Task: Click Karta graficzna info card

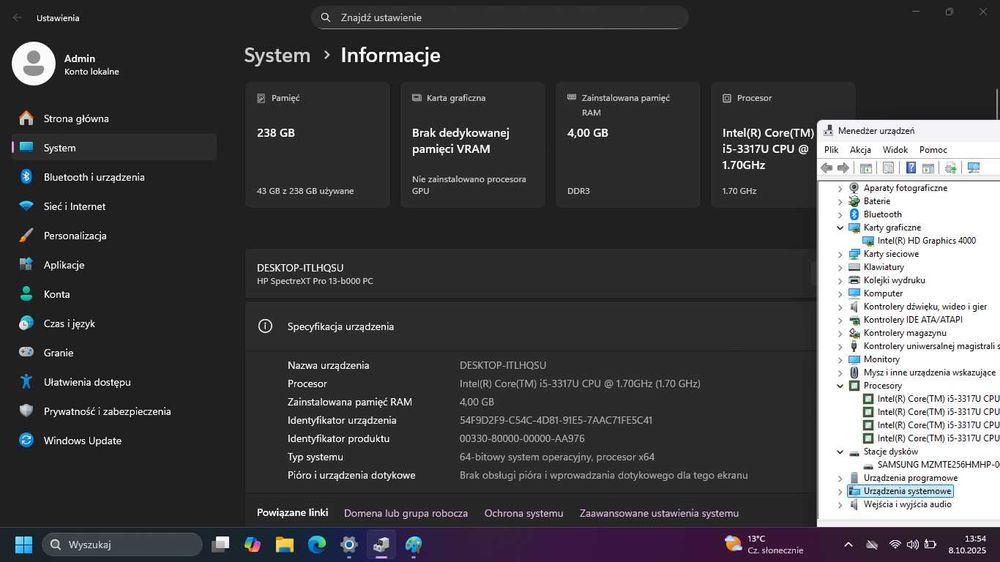Action: (x=473, y=145)
